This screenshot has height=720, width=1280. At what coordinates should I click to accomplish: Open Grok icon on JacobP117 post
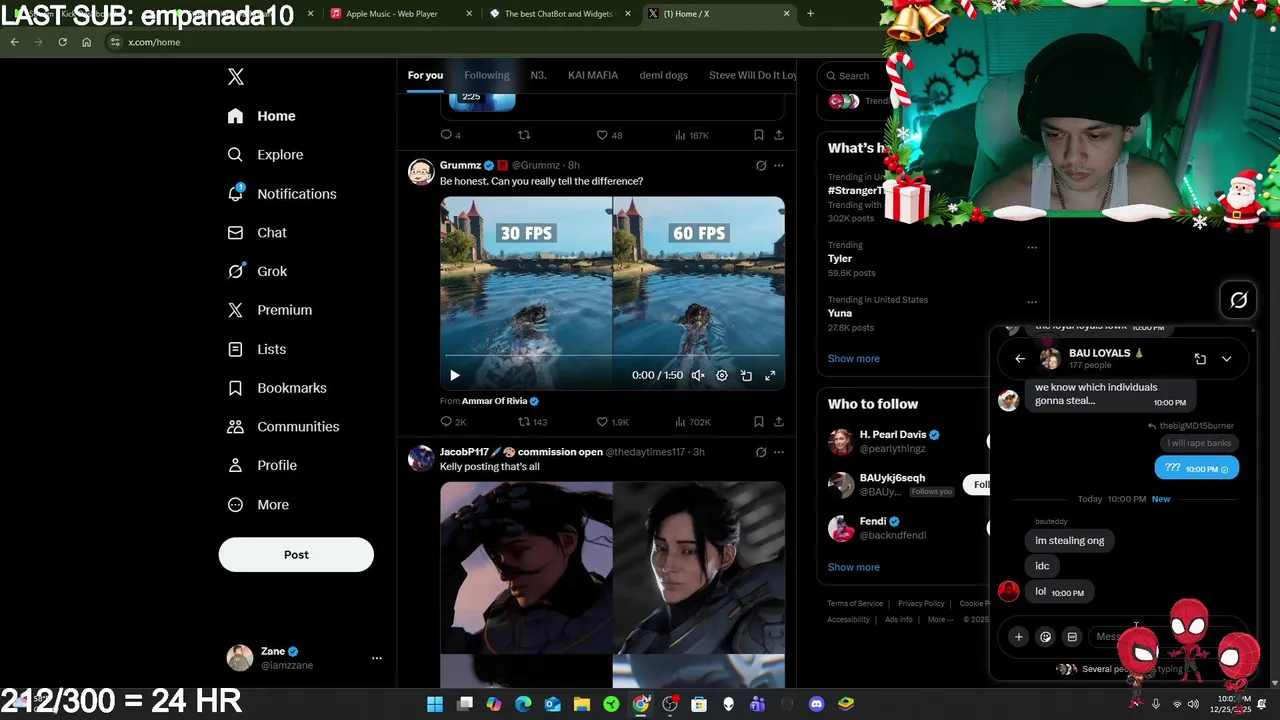[761, 452]
